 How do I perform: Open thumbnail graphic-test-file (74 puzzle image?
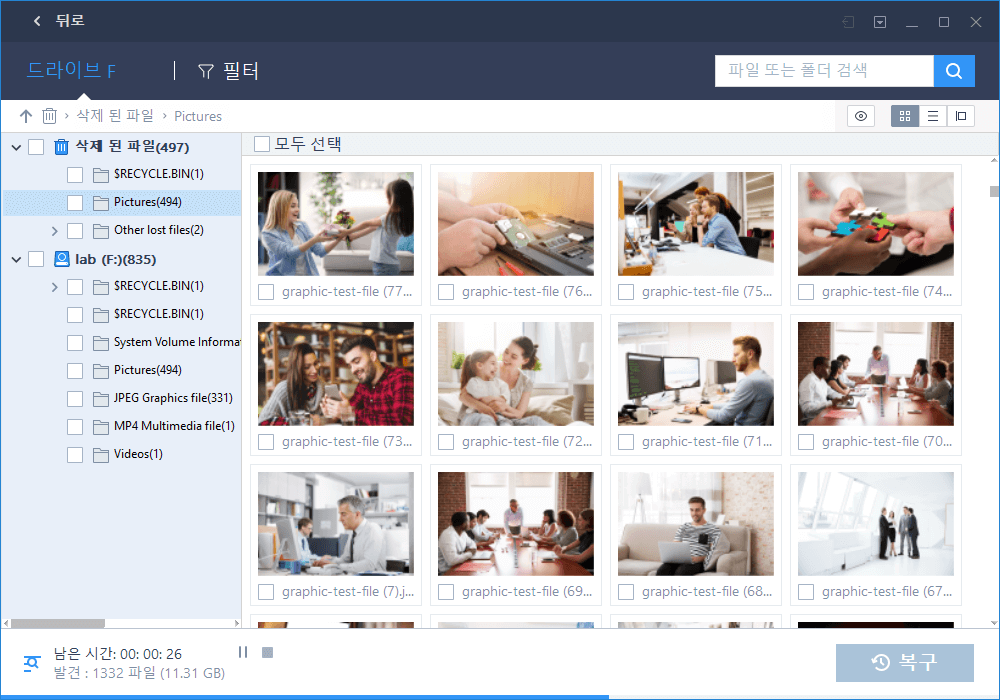coord(876,224)
